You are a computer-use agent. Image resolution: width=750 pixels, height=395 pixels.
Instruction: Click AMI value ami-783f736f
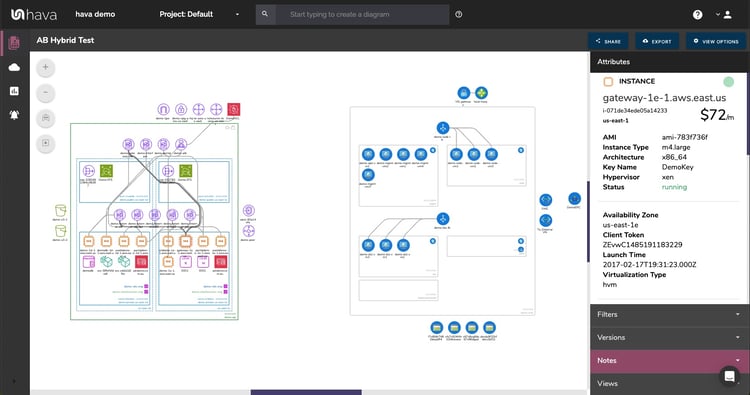pyautogui.click(x=684, y=137)
